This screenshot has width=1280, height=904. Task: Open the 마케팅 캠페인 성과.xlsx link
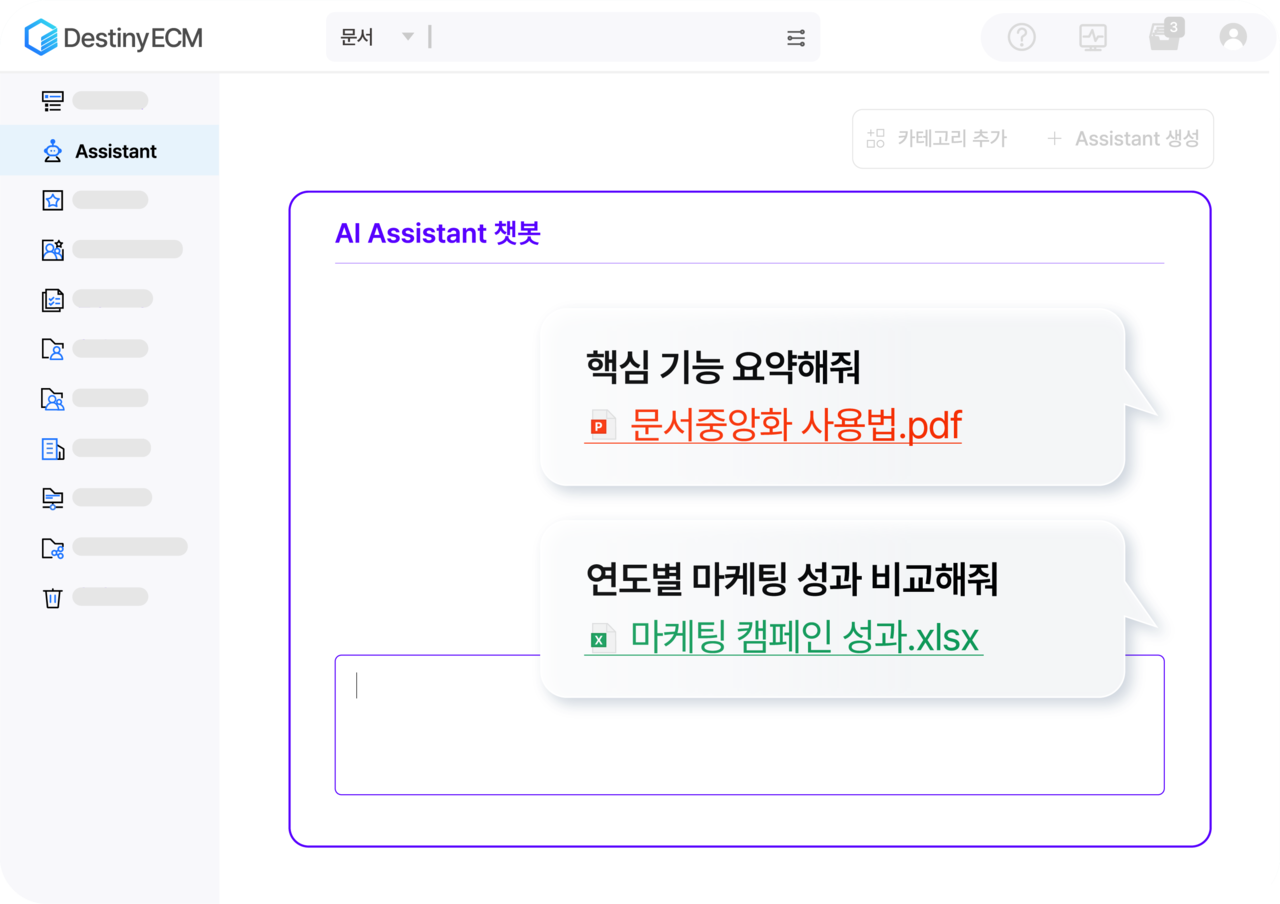click(x=805, y=637)
